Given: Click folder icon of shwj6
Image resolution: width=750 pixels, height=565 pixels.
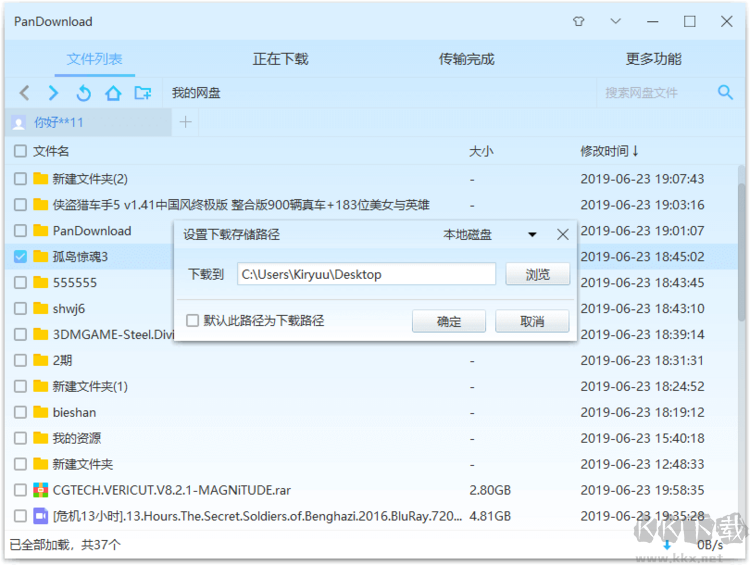Looking at the screenshot, I should (x=41, y=309).
